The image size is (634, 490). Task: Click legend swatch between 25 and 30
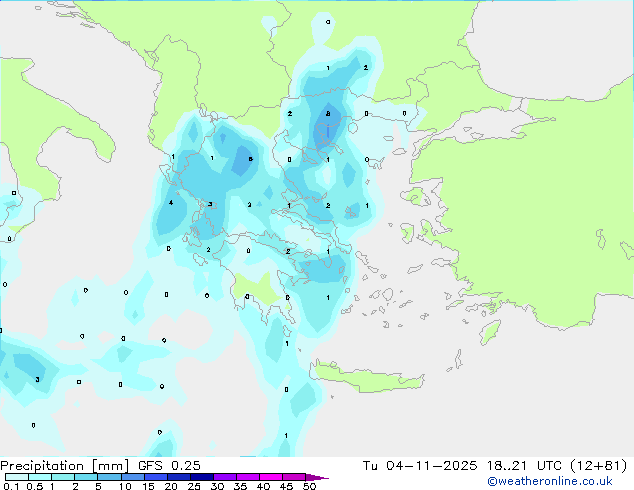click(x=201, y=477)
